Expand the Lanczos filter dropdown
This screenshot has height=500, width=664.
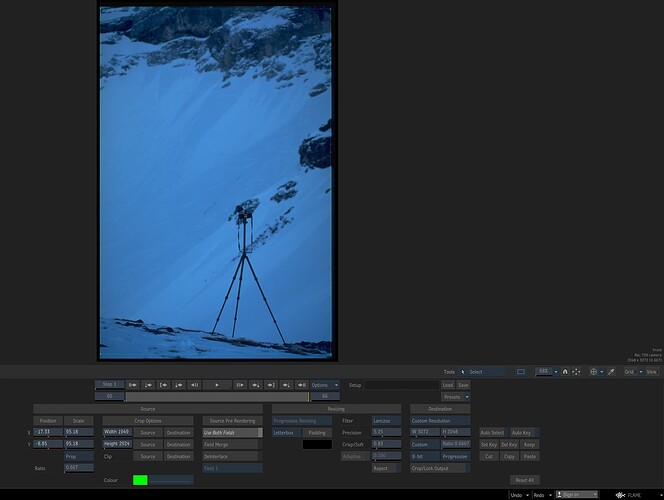coord(385,421)
